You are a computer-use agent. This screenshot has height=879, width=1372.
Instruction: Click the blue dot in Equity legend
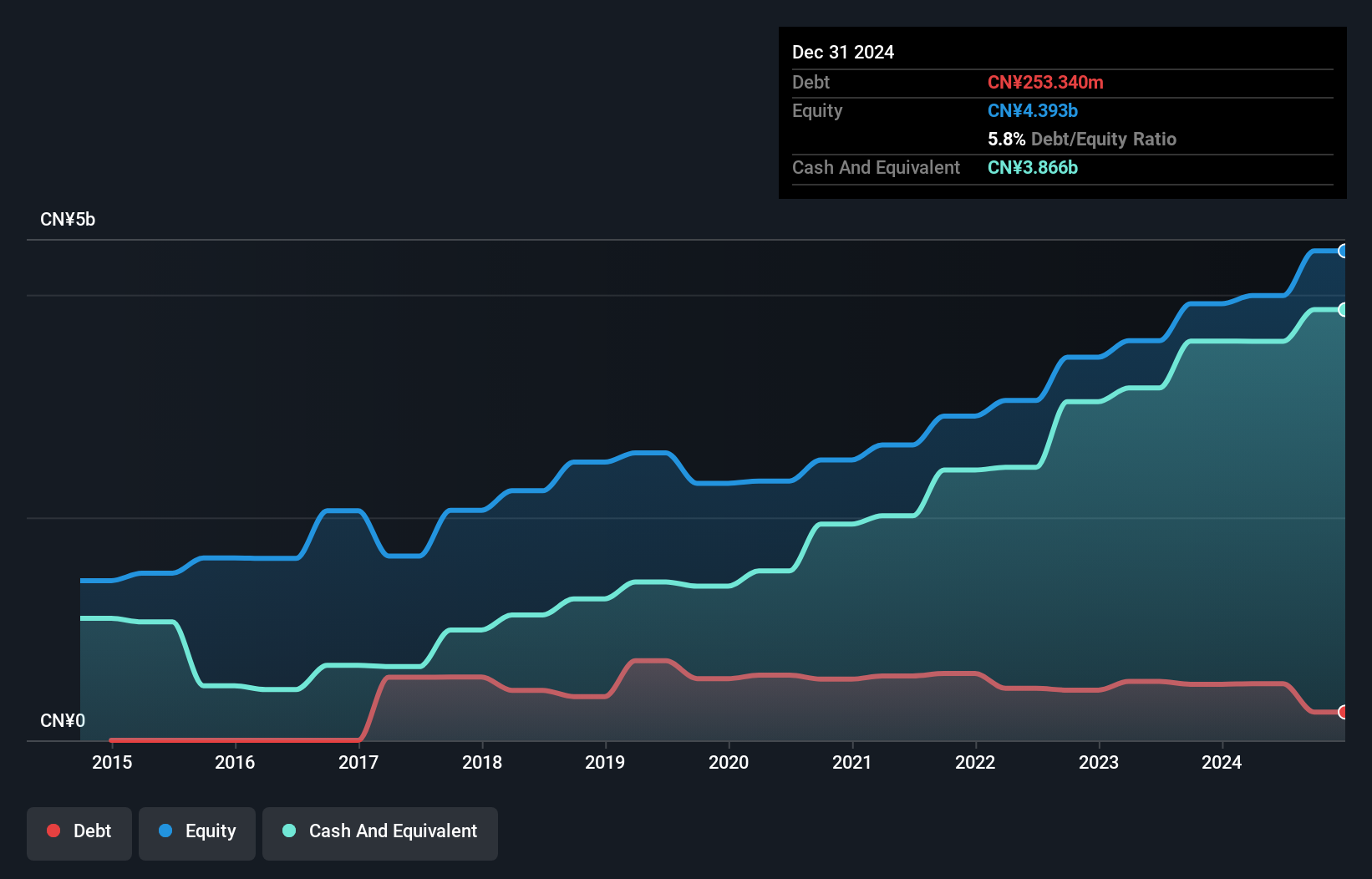pos(165,831)
